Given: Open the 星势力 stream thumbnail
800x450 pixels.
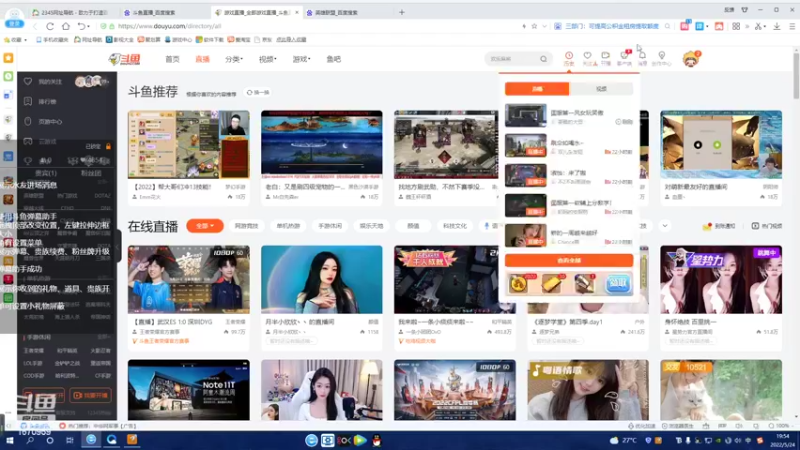Looking at the screenshot, I should 721,280.
